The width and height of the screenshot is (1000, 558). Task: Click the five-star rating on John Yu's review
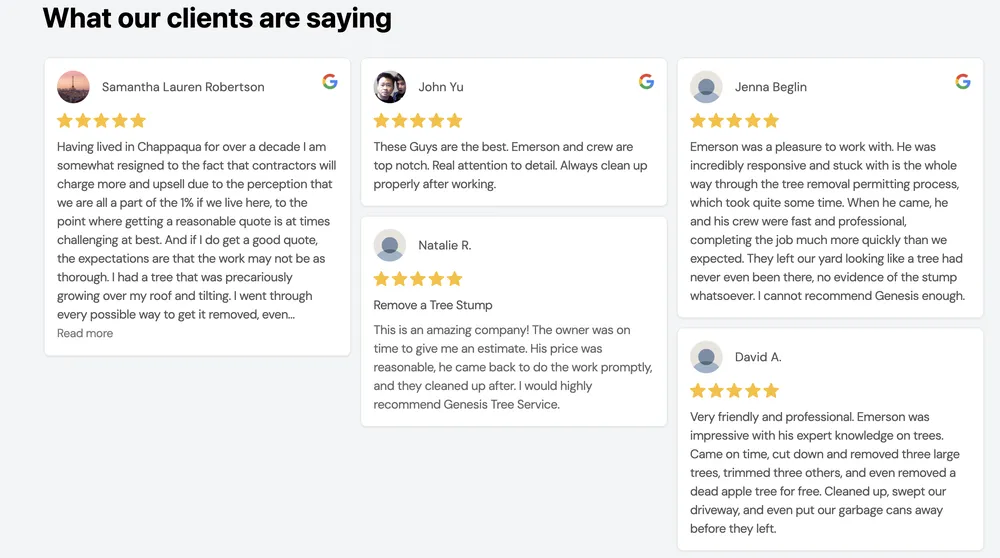tap(418, 121)
